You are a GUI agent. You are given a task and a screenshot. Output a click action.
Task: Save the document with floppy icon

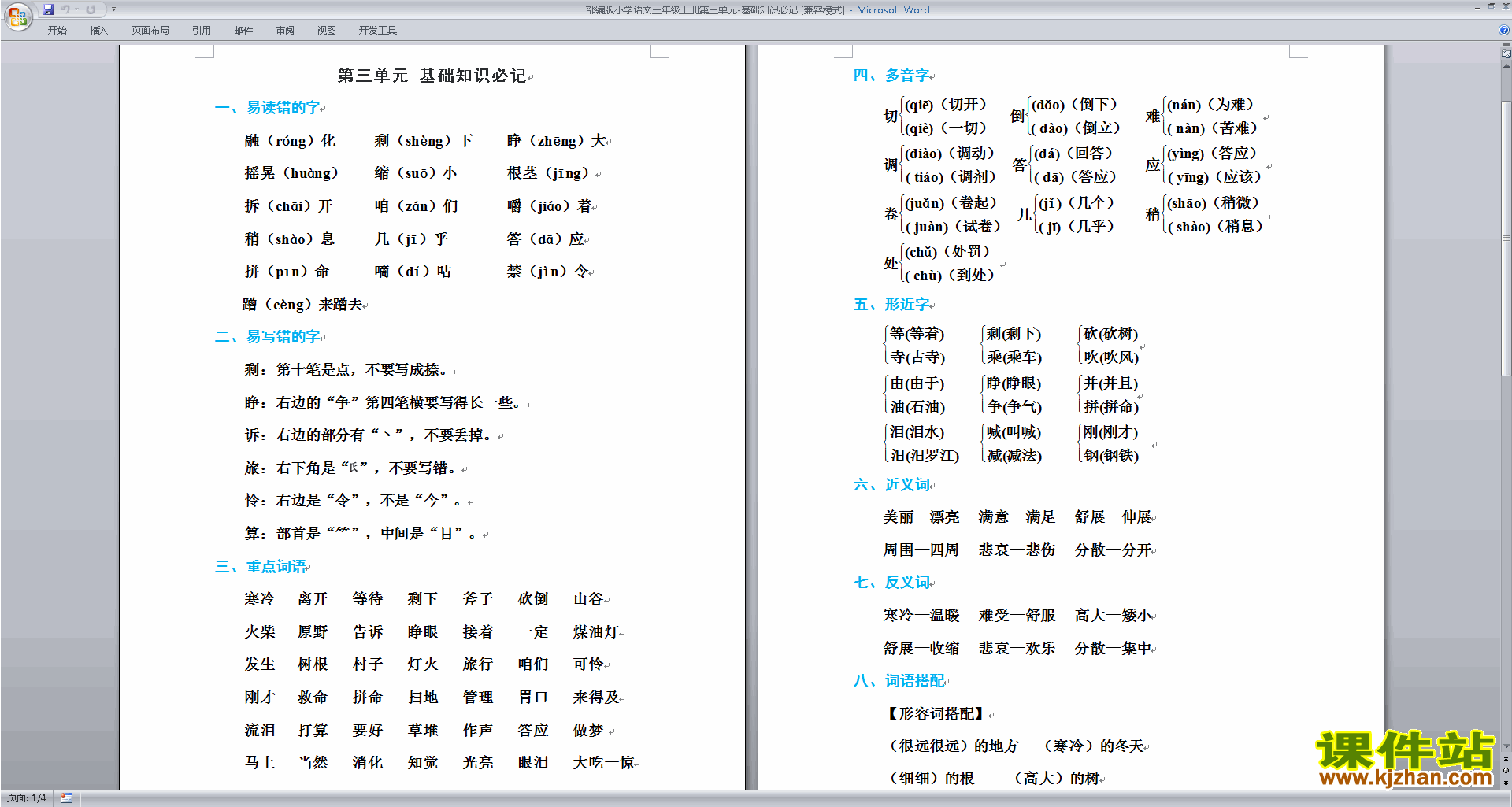(x=48, y=9)
